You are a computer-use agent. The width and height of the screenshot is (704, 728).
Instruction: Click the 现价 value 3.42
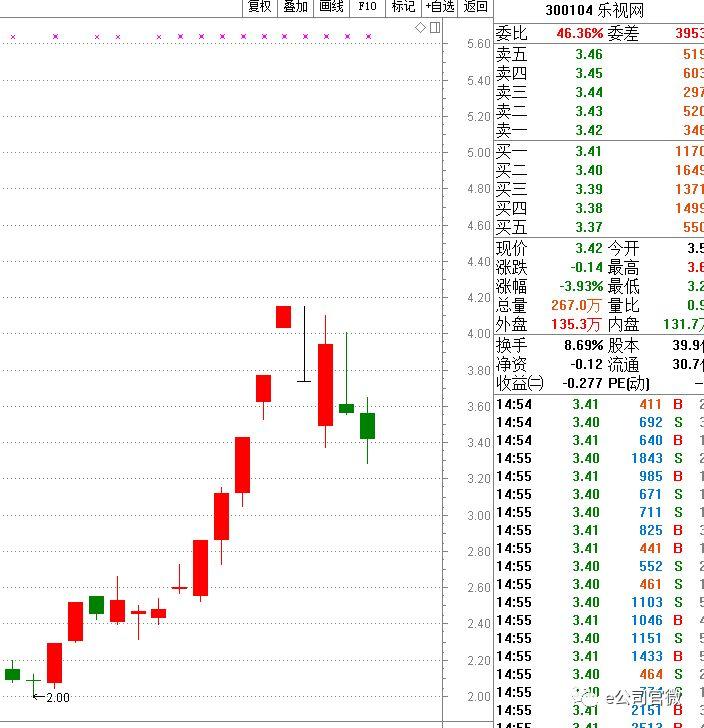[589, 248]
